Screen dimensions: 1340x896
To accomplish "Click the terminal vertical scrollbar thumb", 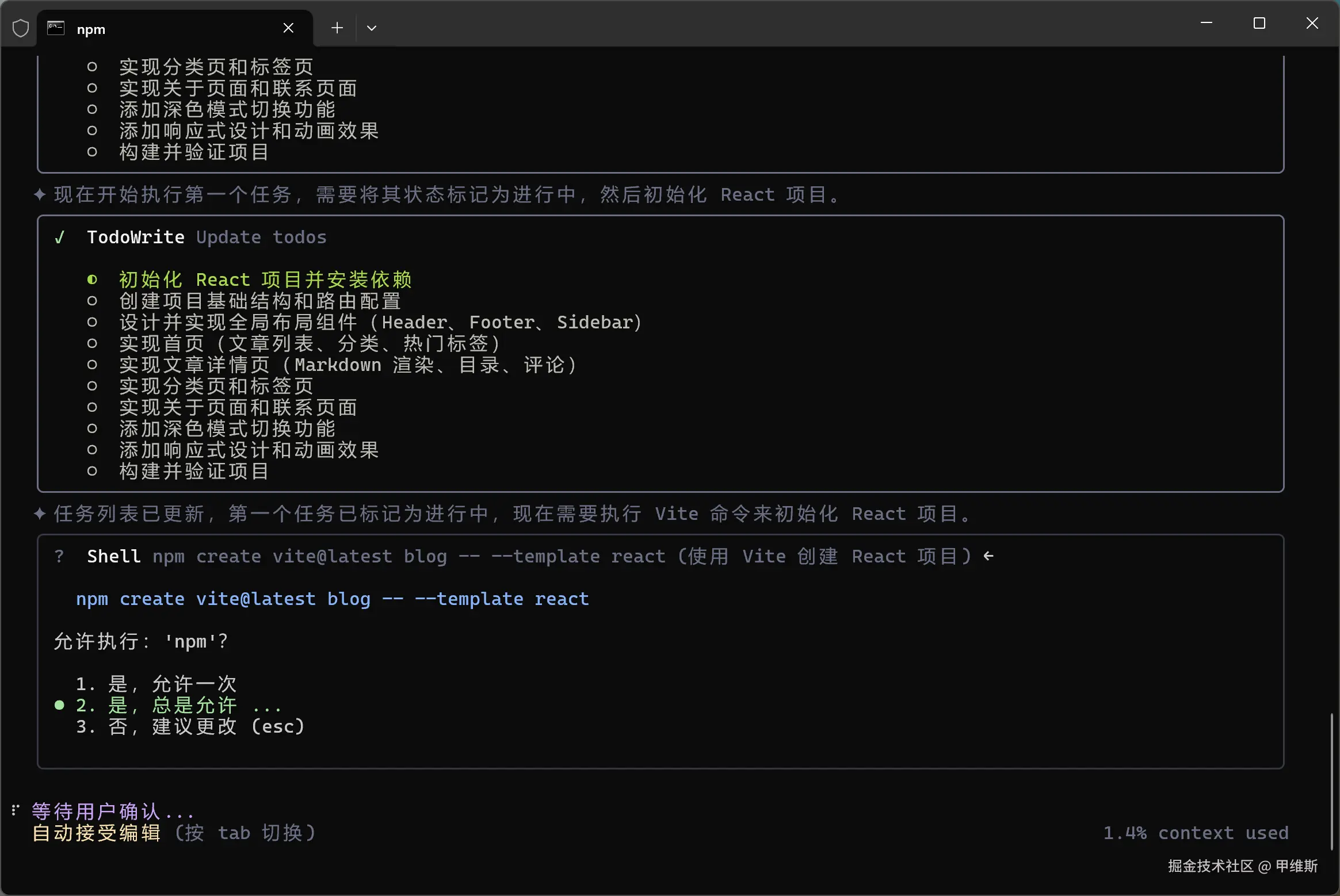I will point(1332,781).
